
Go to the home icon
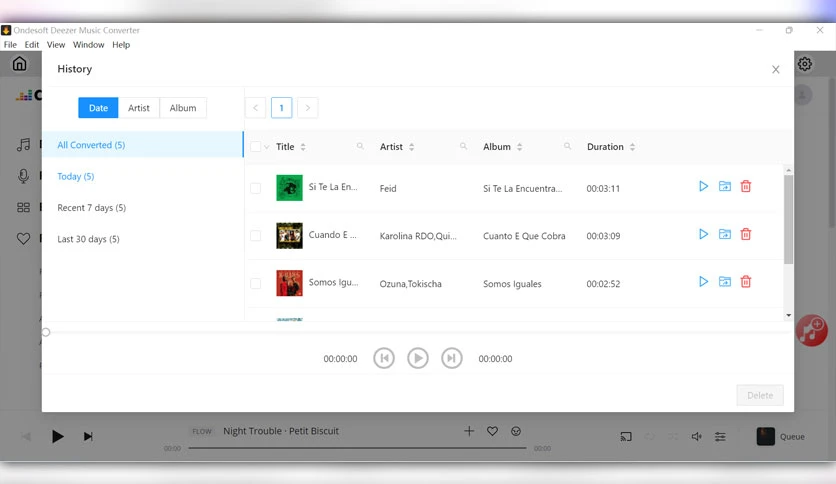point(20,63)
